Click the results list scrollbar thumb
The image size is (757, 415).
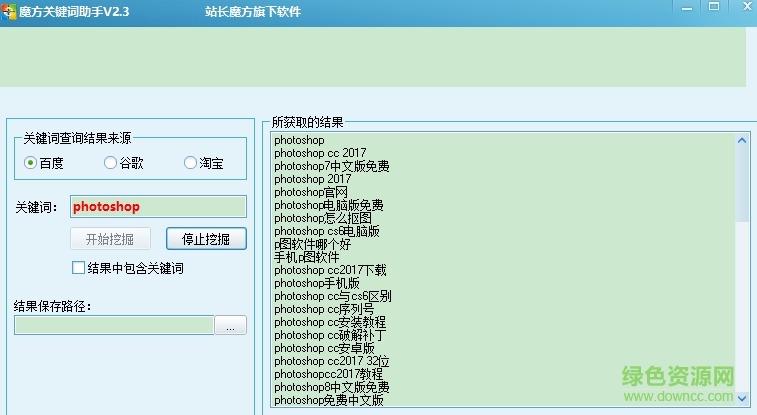click(742, 184)
